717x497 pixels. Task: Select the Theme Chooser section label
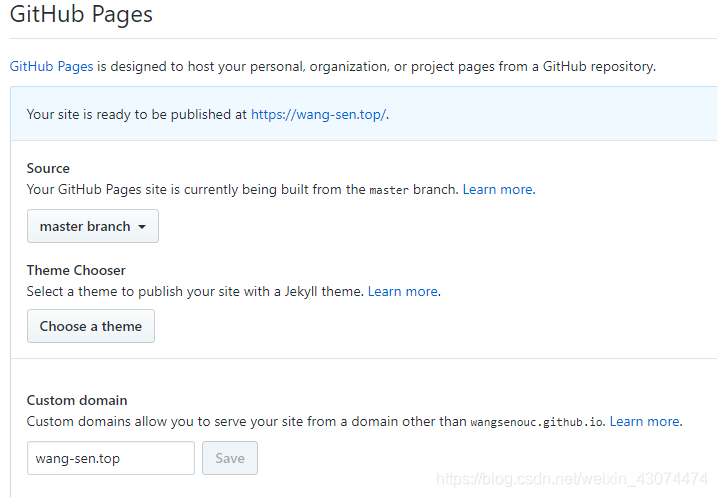76,270
